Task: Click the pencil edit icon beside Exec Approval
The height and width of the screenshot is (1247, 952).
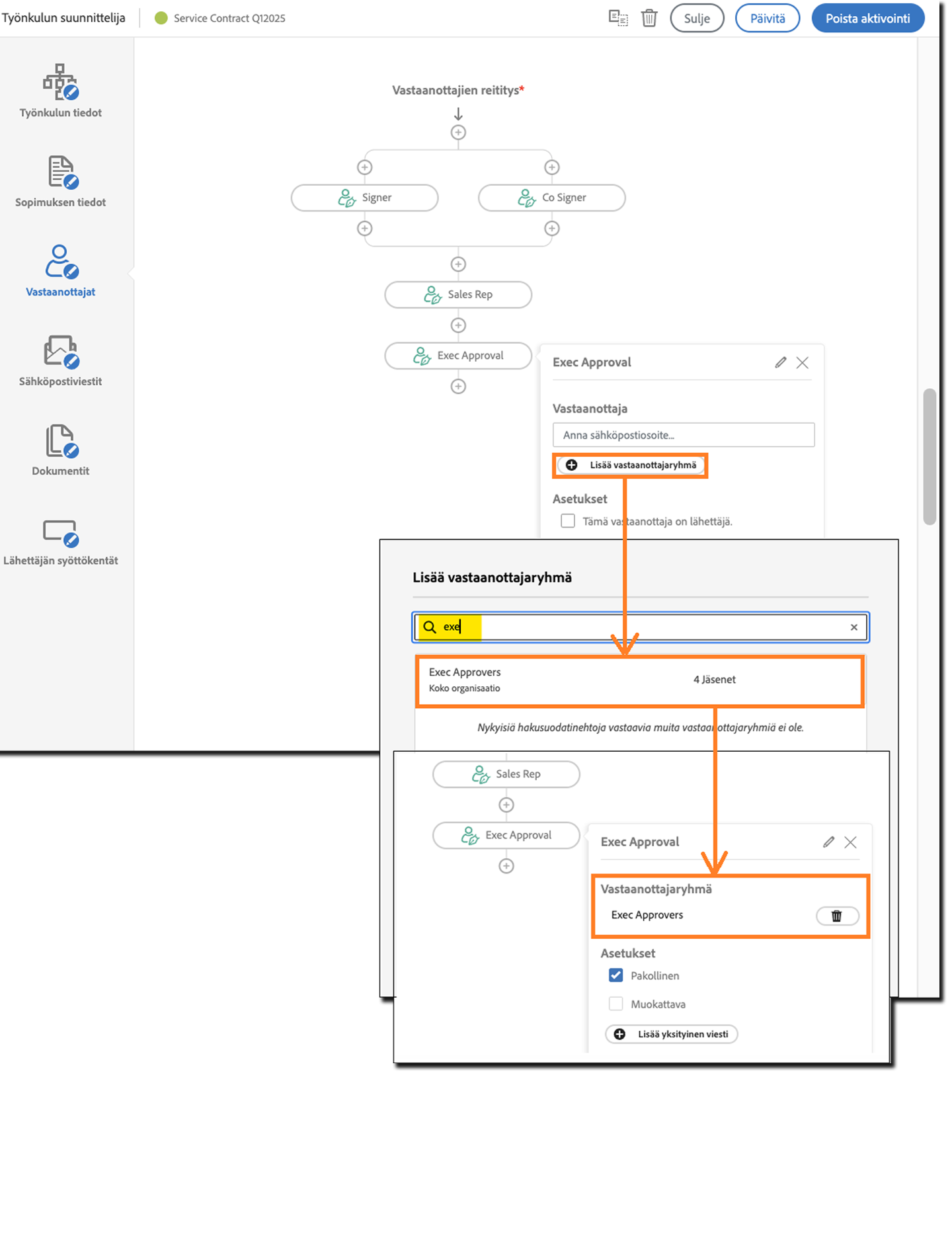Action: pyautogui.click(x=781, y=362)
